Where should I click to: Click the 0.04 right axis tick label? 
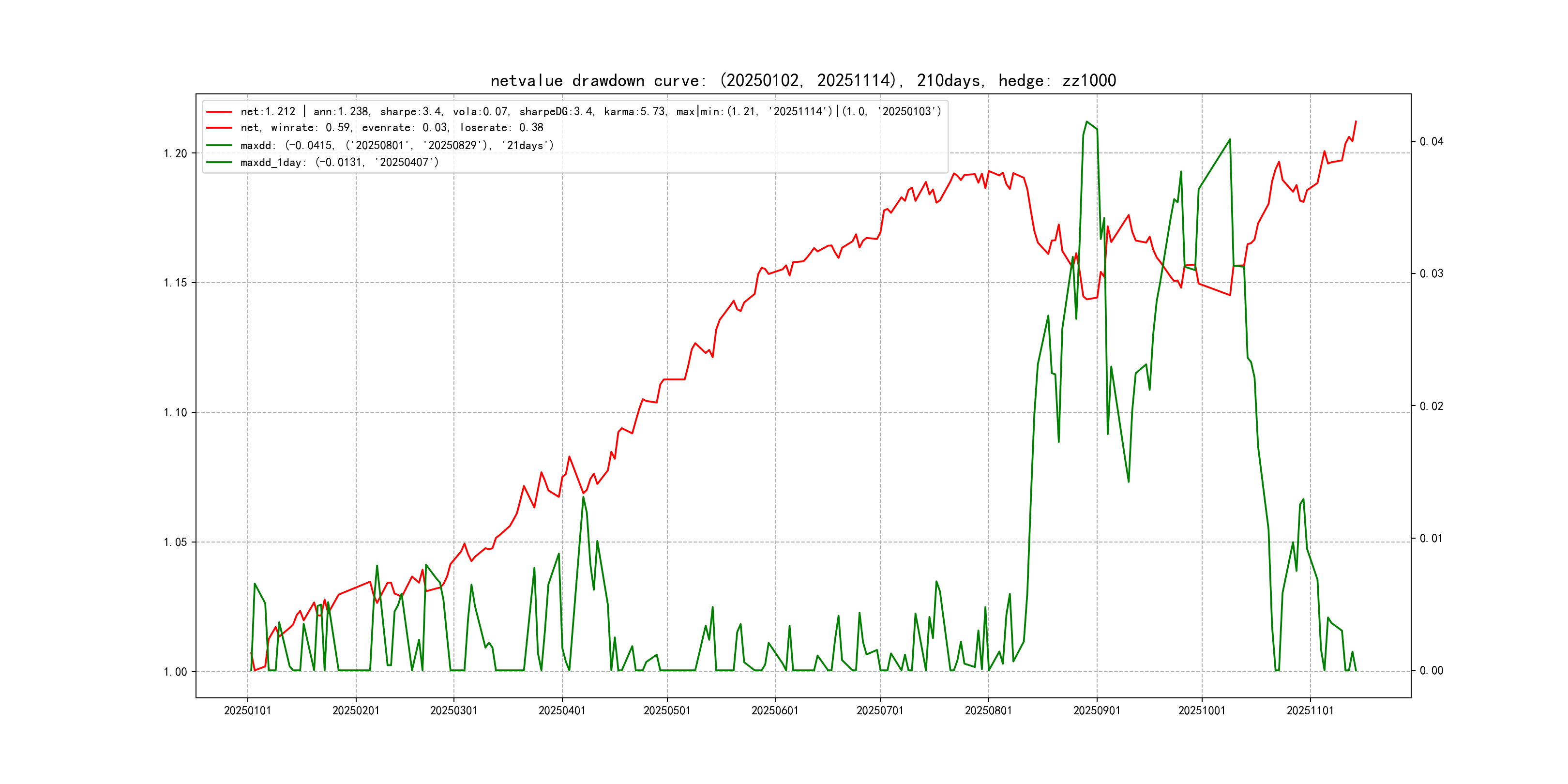click(x=1431, y=142)
